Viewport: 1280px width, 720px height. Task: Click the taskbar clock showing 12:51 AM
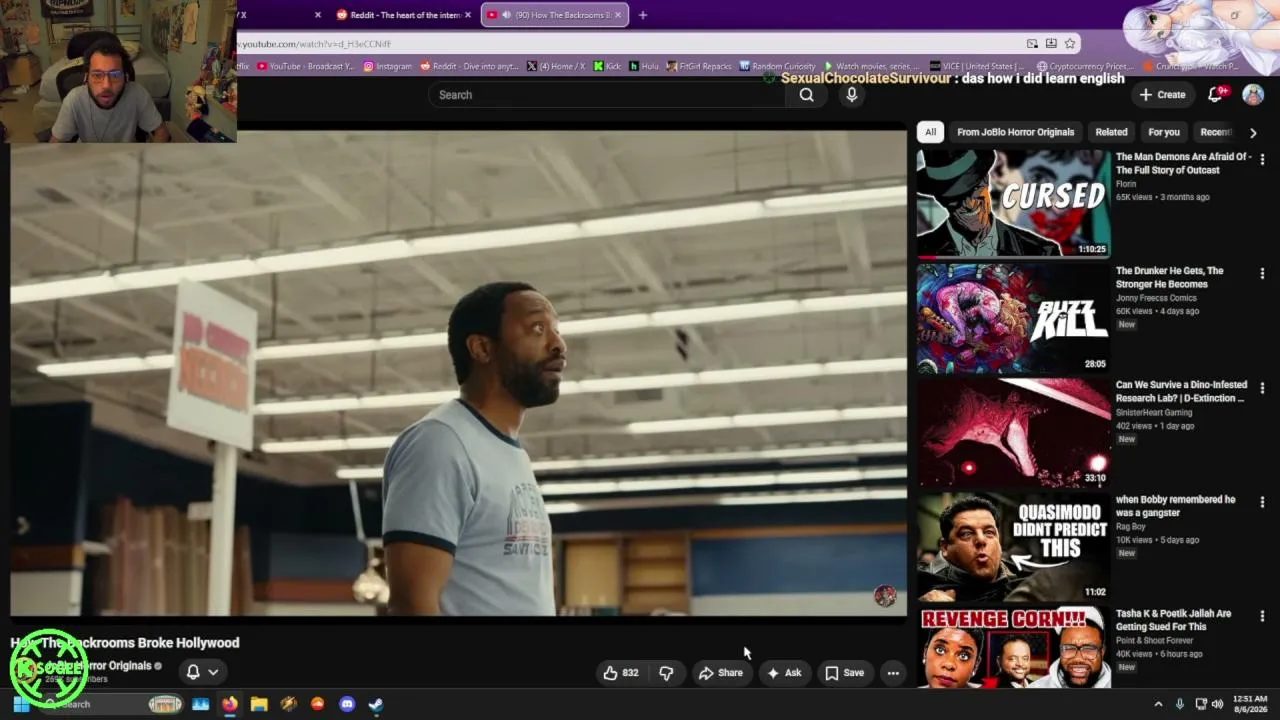1250,704
